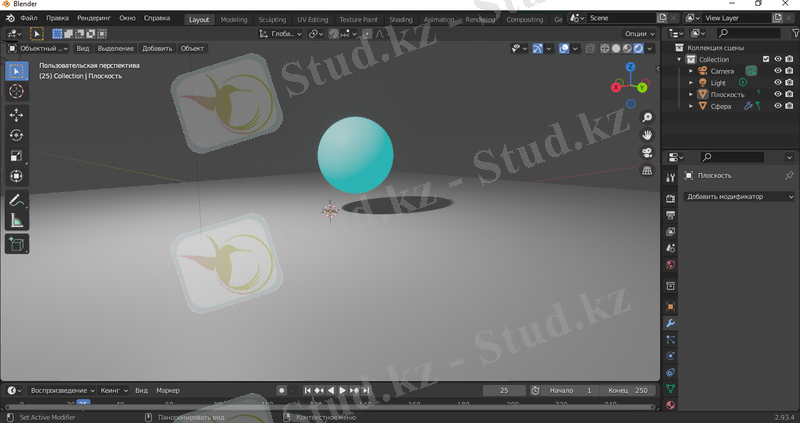Click the zoom magnifier in viewport
Viewport: 800px width, 423px height.
click(647, 118)
